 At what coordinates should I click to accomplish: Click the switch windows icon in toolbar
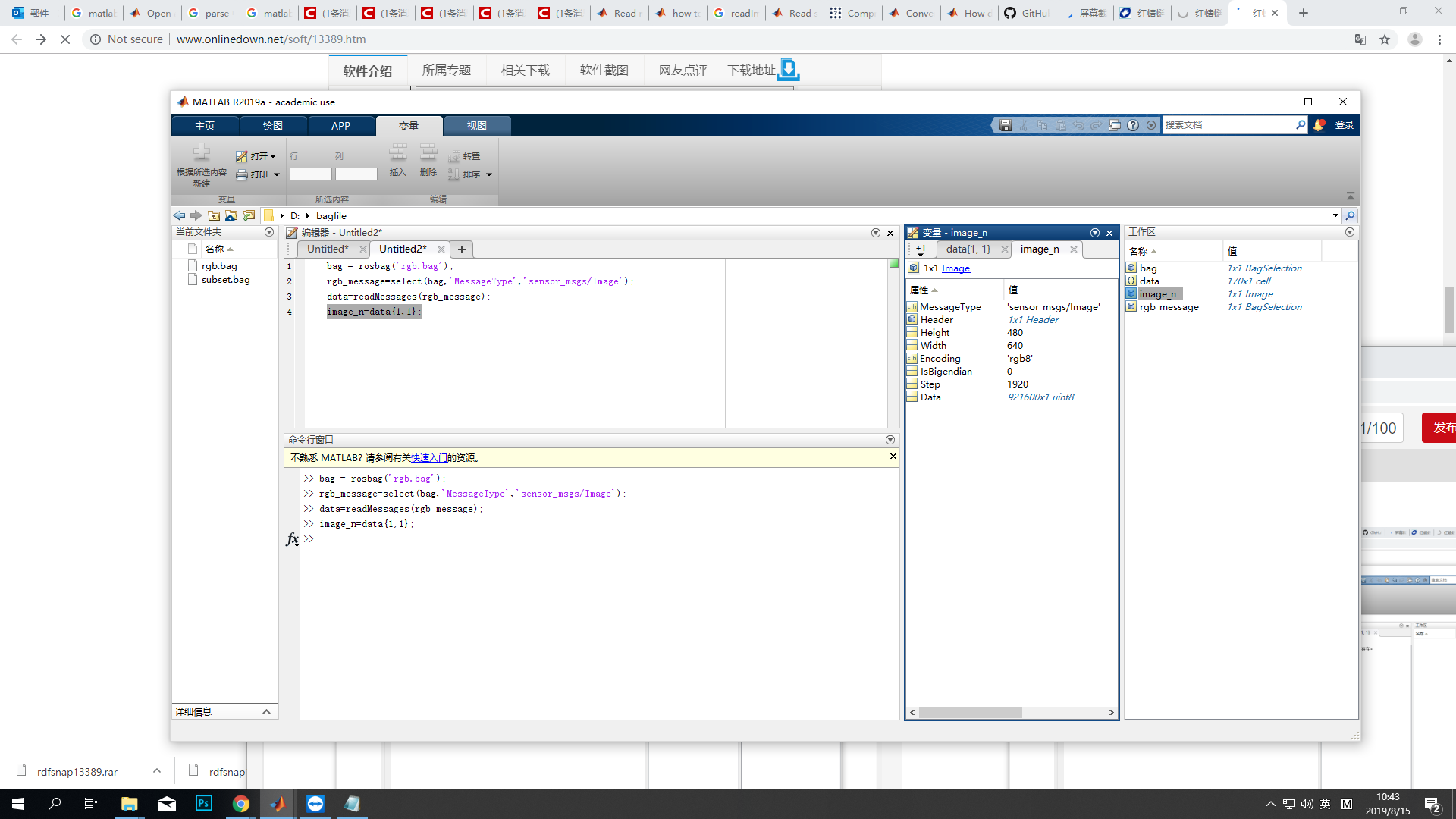click(x=1115, y=126)
